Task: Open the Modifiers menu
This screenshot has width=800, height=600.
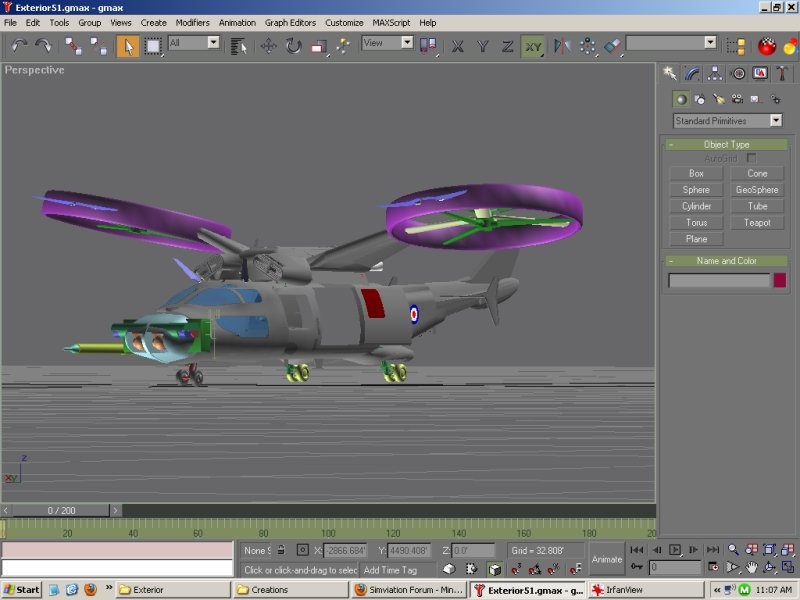Action: tap(192, 22)
